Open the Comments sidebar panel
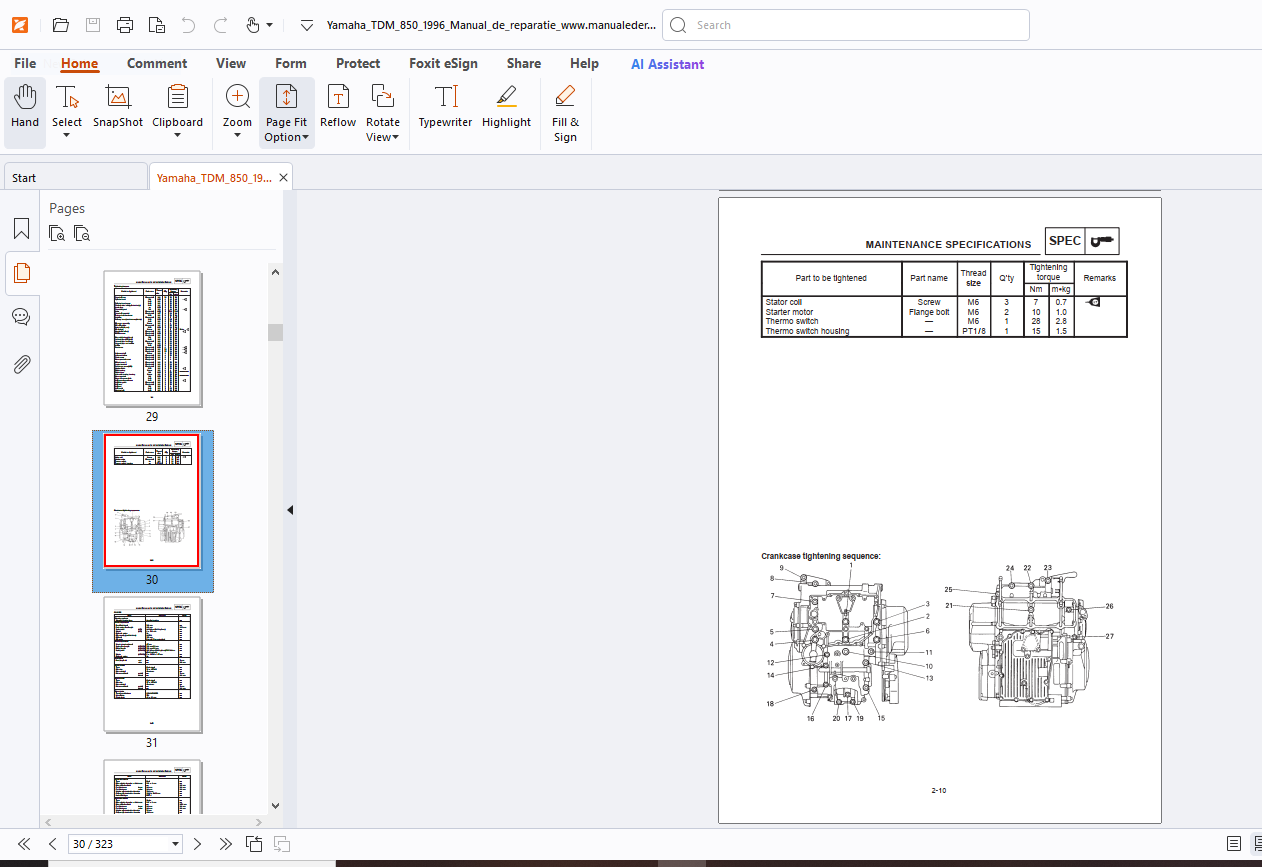Viewport: 1262px width, 867px height. (x=21, y=317)
